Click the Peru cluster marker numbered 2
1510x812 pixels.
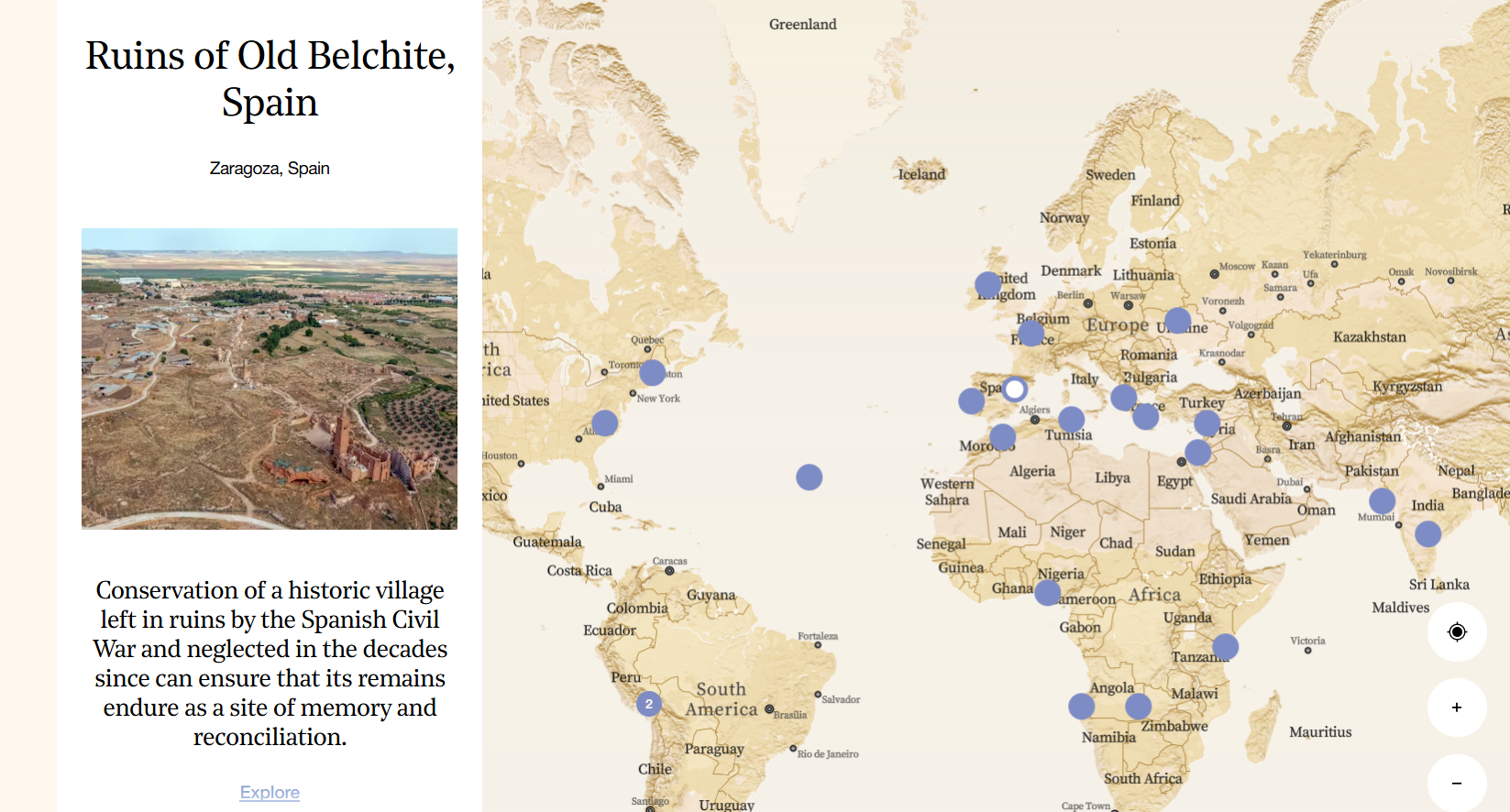pyautogui.click(x=649, y=704)
